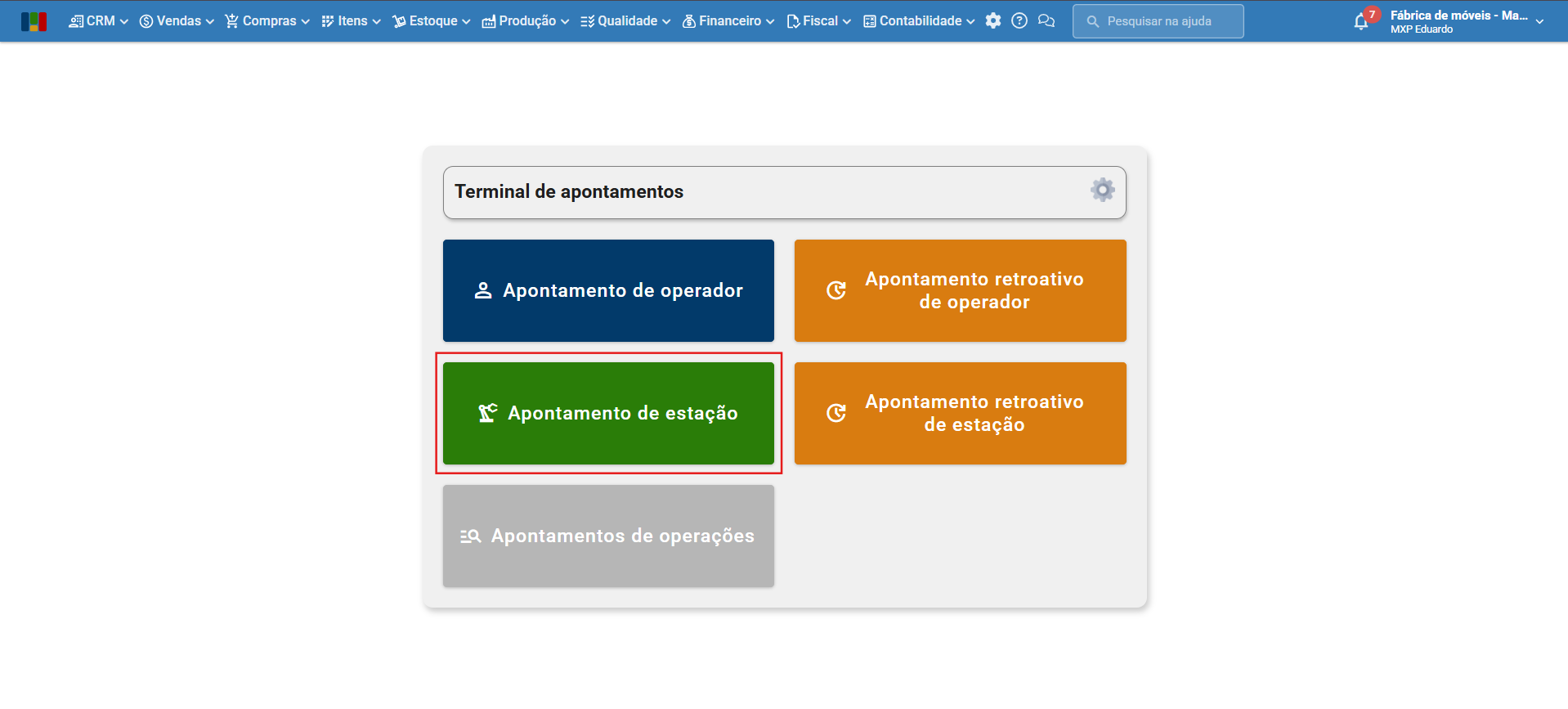Image resolution: width=1568 pixels, height=709 pixels.
Task: Click the search magnifier icon in help box
Action: coord(1092,21)
